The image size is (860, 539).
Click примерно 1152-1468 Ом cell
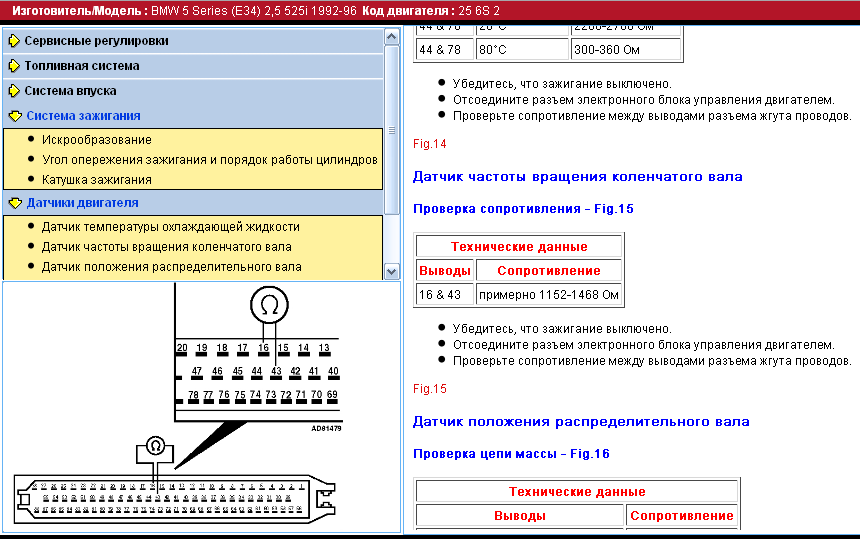tap(548, 294)
